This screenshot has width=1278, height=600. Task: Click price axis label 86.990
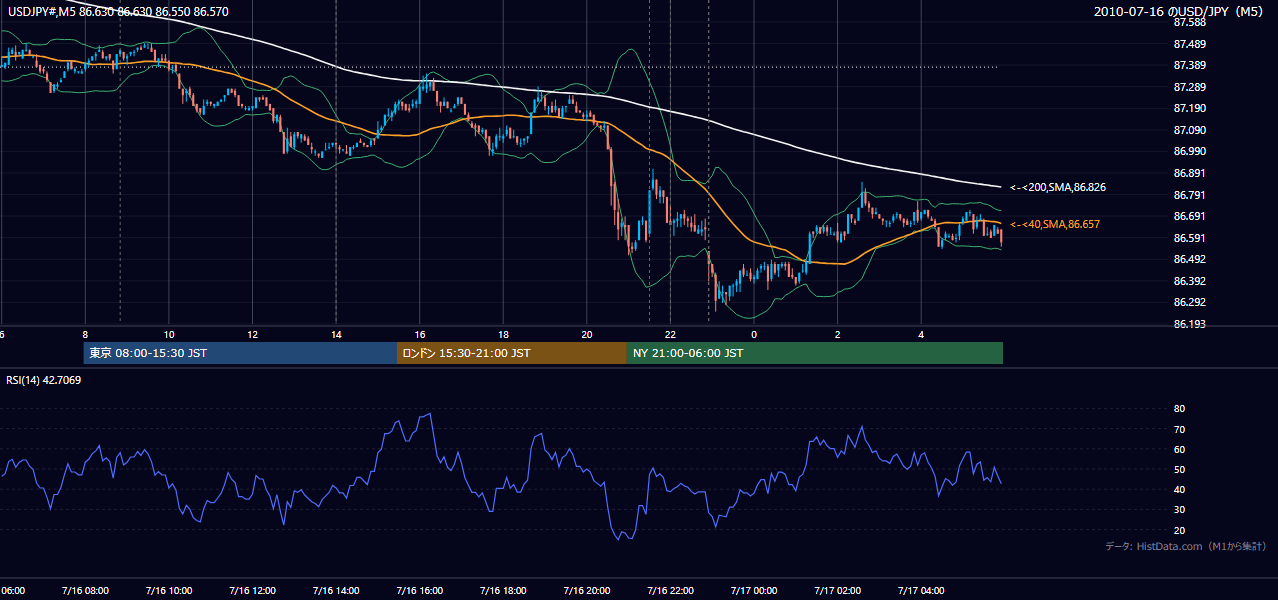tap(1190, 151)
